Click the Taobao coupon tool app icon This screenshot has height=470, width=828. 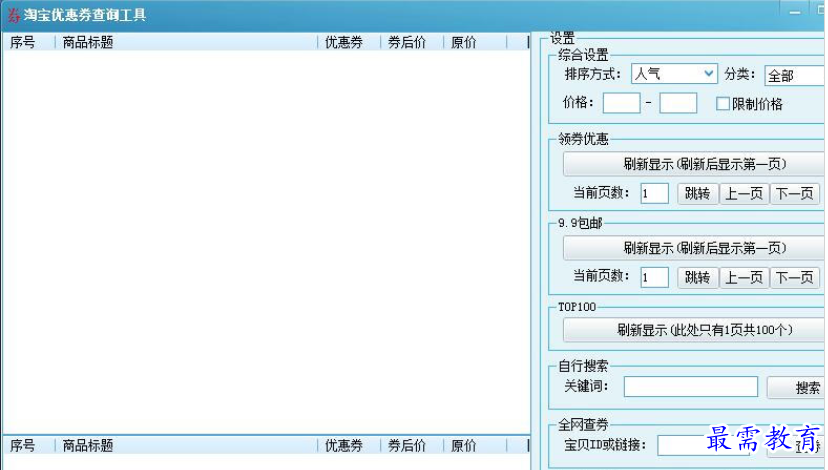coord(13,15)
